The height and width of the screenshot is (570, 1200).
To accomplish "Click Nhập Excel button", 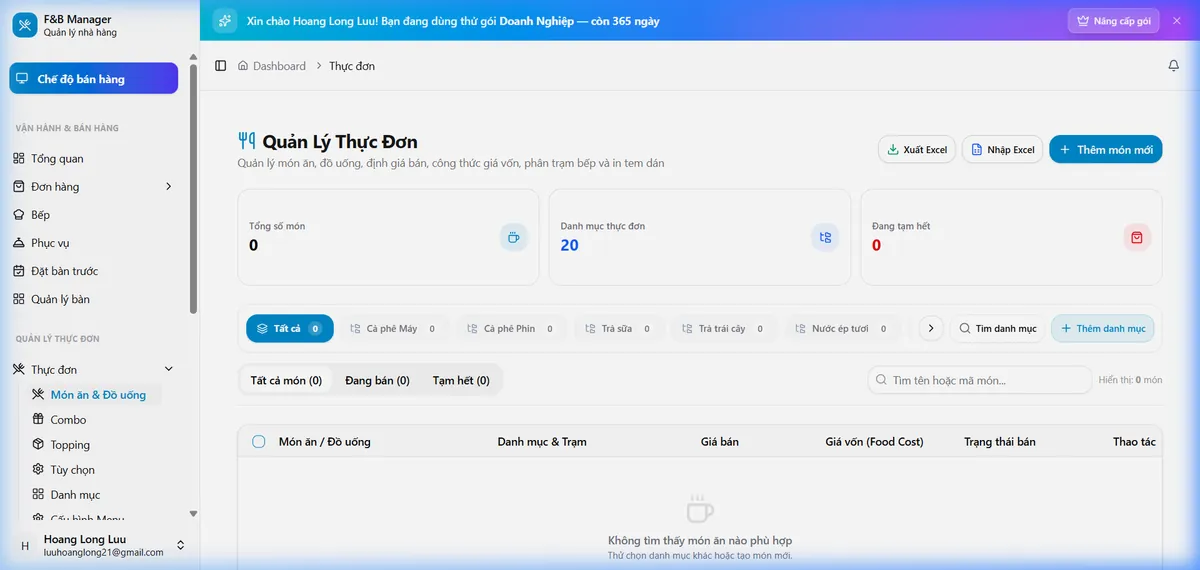I will click(x=1003, y=150).
